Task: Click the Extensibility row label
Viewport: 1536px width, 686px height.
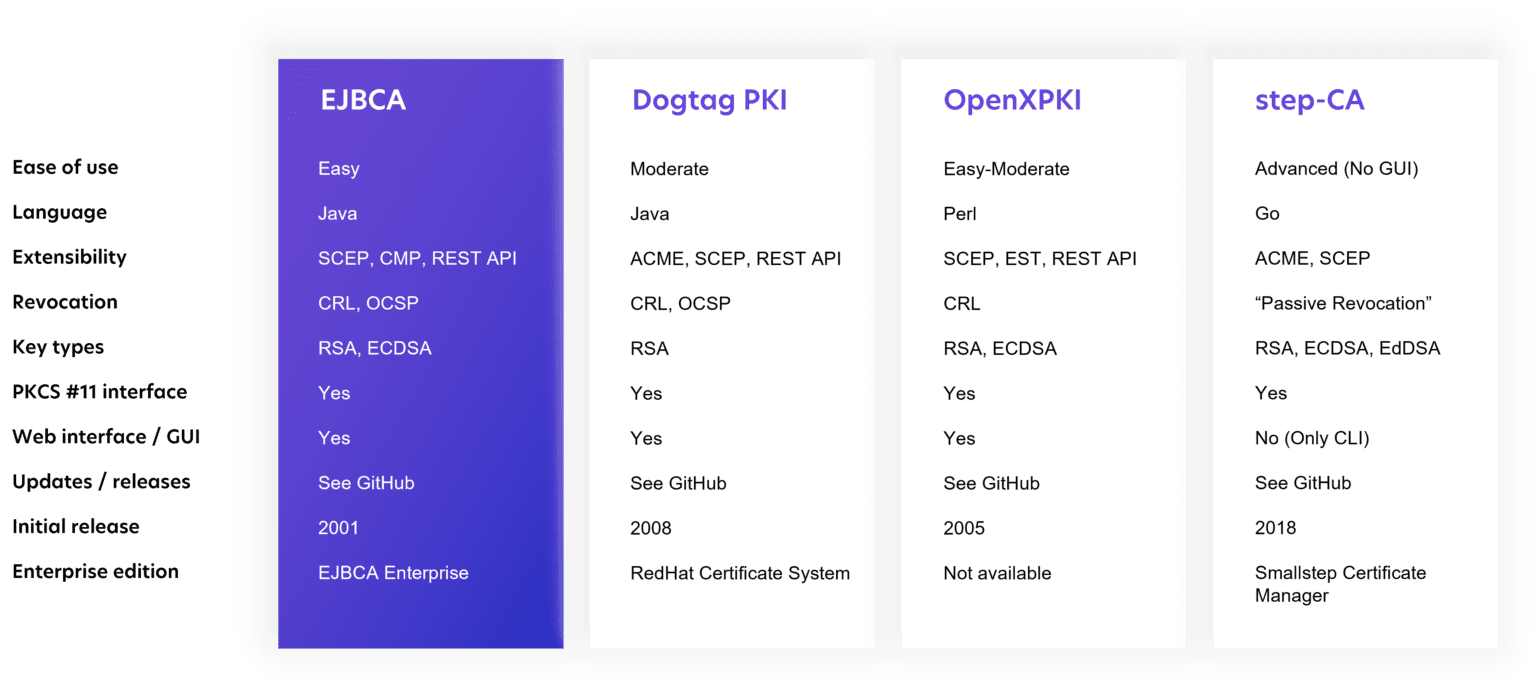Action: (x=68, y=257)
